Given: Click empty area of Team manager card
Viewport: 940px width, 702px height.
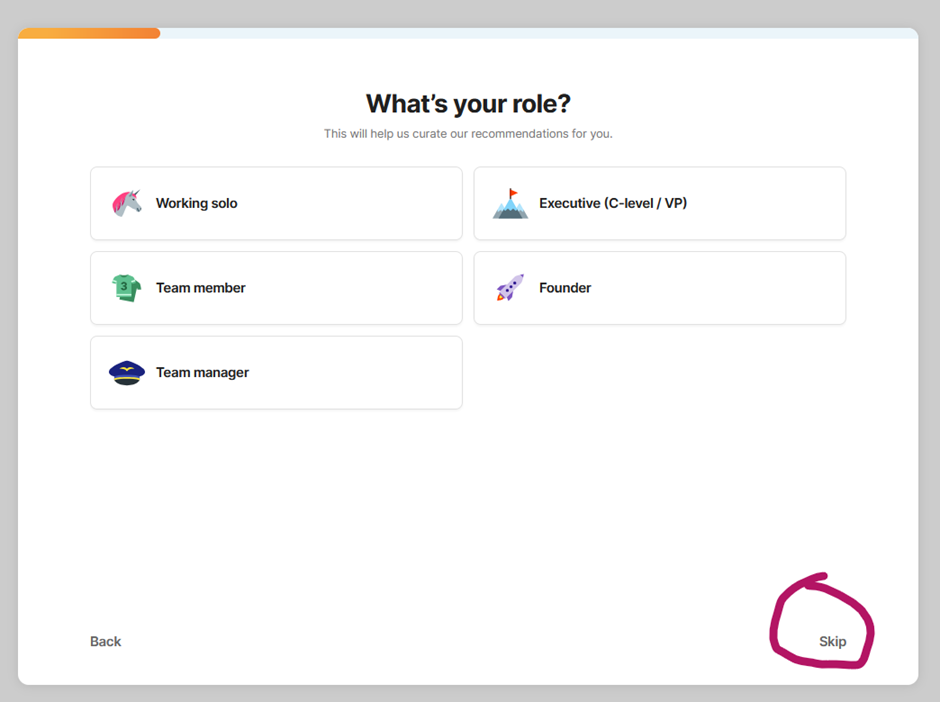Looking at the screenshot, I should pyautogui.click(x=354, y=372).
